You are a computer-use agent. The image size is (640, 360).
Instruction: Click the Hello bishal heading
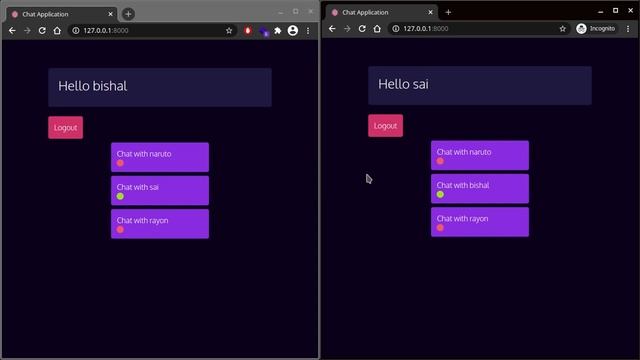click(x=93, y=86)
